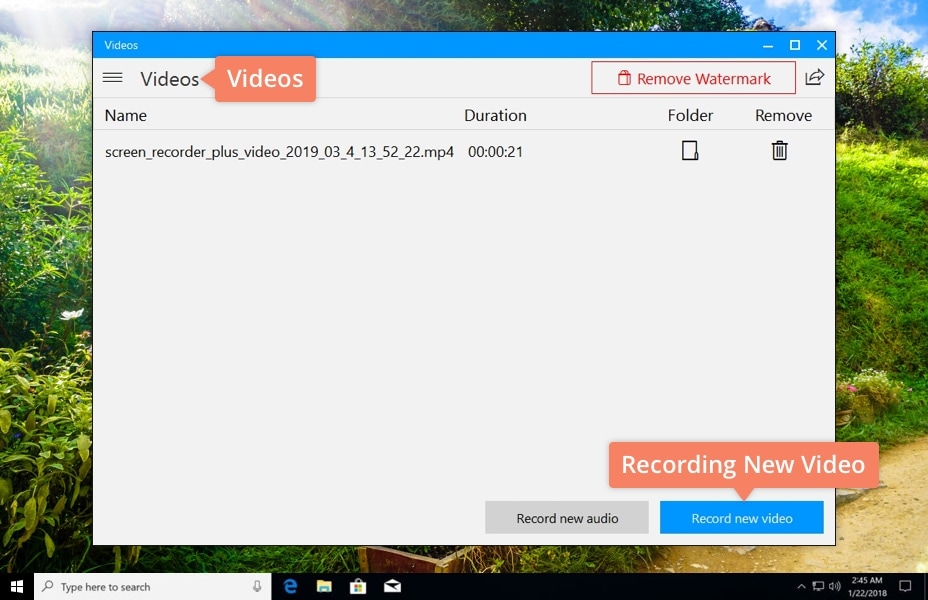
Task: Click the Videos page heading
Action: click(169, 79)
